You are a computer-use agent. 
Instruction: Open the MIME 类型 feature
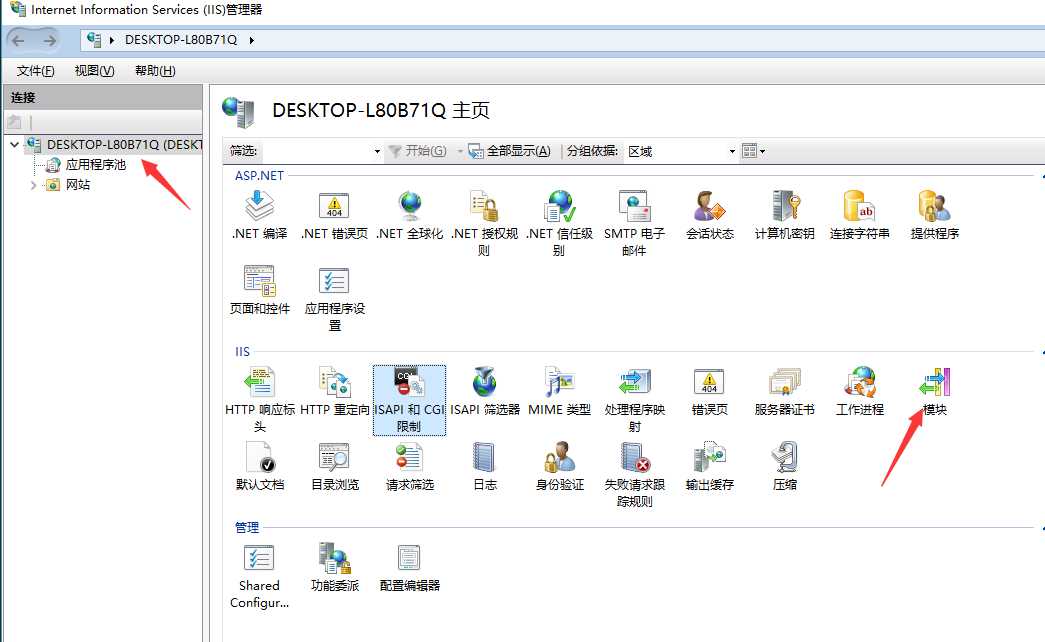[559, 392]
